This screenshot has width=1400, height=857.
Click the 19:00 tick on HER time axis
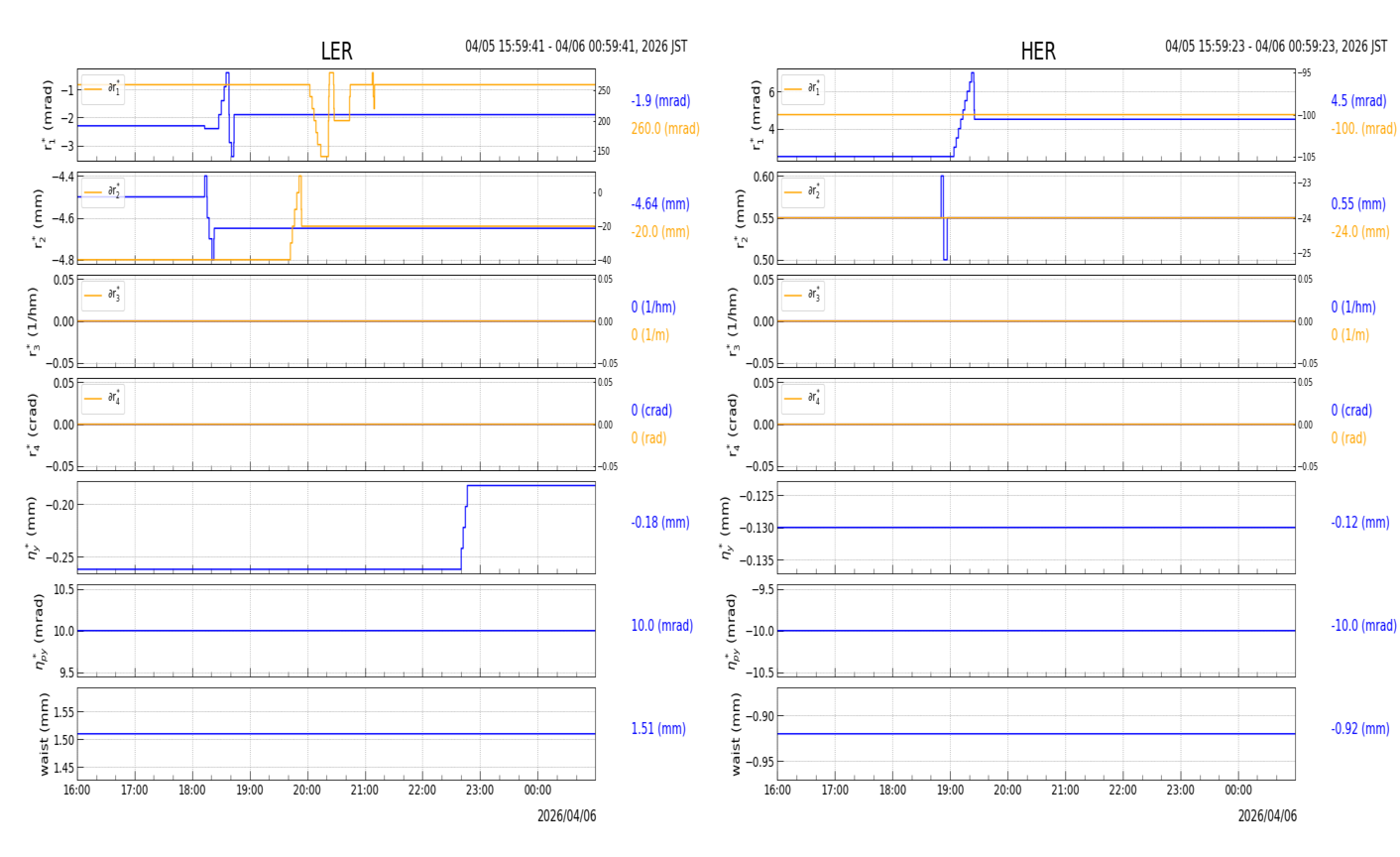click(950, 791)
